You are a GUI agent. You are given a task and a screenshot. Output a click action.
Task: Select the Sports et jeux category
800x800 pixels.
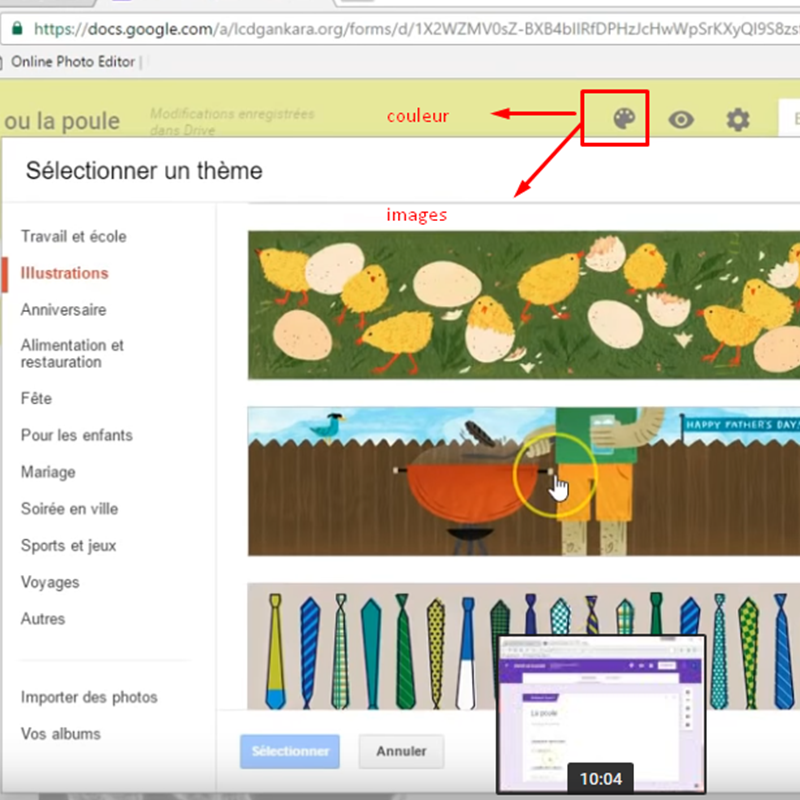pos(68,545)
